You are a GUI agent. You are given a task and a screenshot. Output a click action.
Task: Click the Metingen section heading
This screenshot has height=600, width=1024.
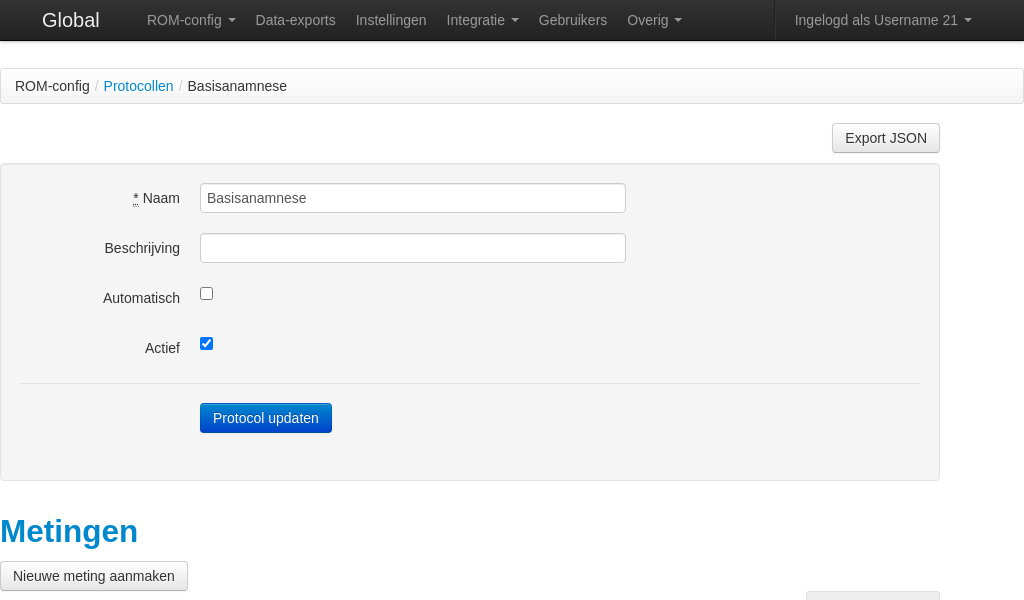coord(69,531)
